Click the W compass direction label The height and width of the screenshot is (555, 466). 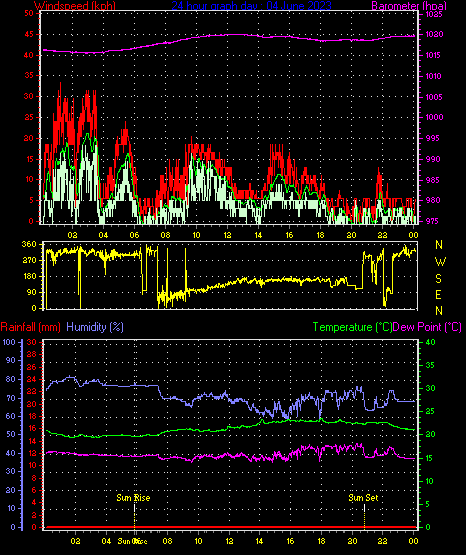point(440,262)
